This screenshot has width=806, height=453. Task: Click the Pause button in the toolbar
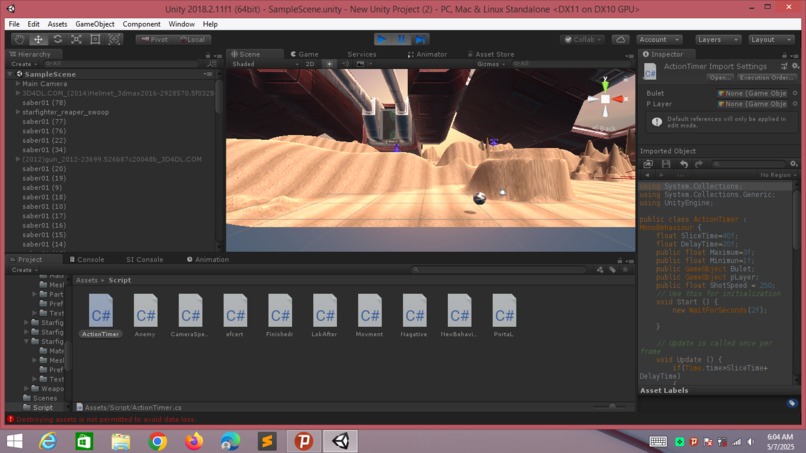coord(401,39)
